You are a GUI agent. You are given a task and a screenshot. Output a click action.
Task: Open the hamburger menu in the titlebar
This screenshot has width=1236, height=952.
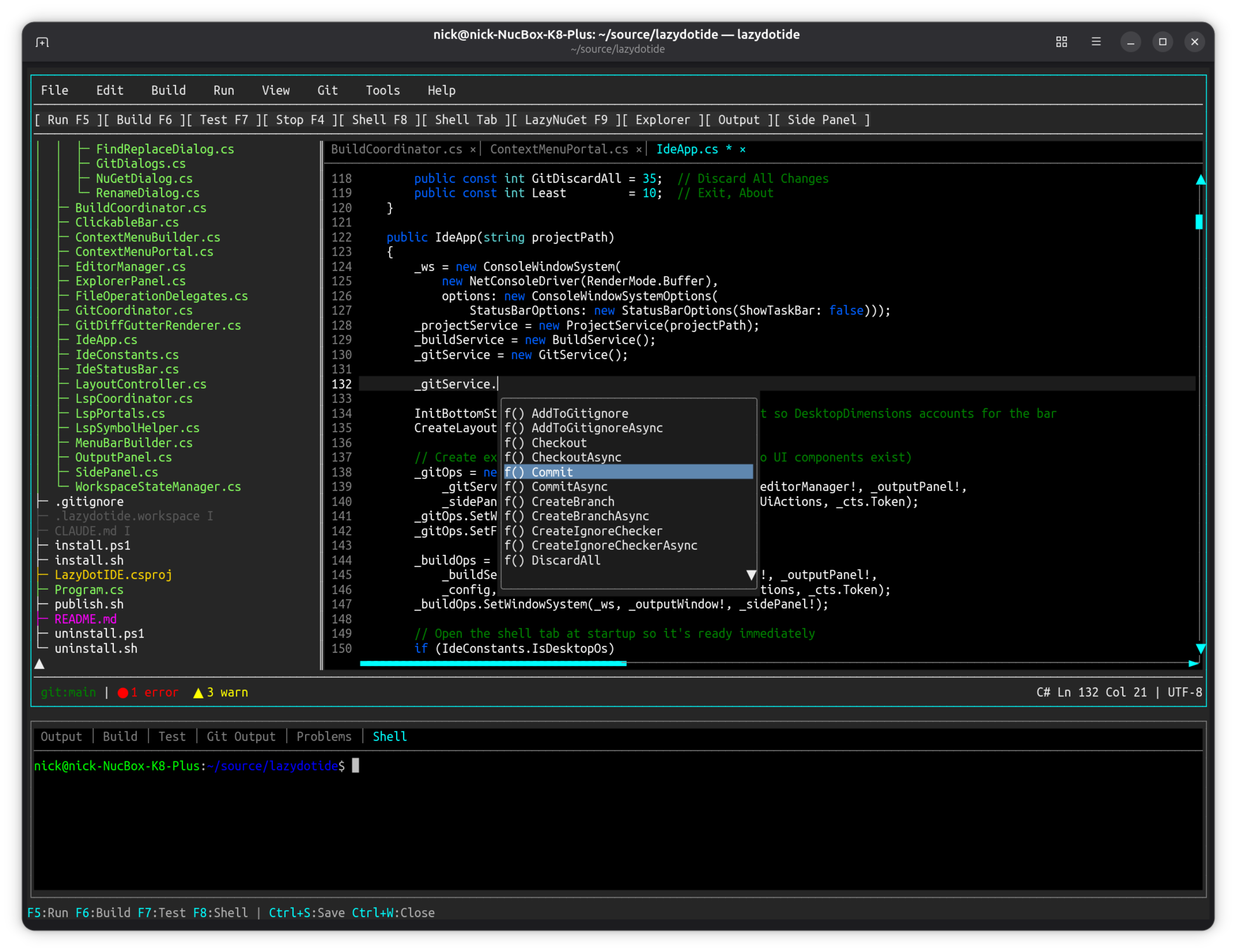pos(1096,41)
